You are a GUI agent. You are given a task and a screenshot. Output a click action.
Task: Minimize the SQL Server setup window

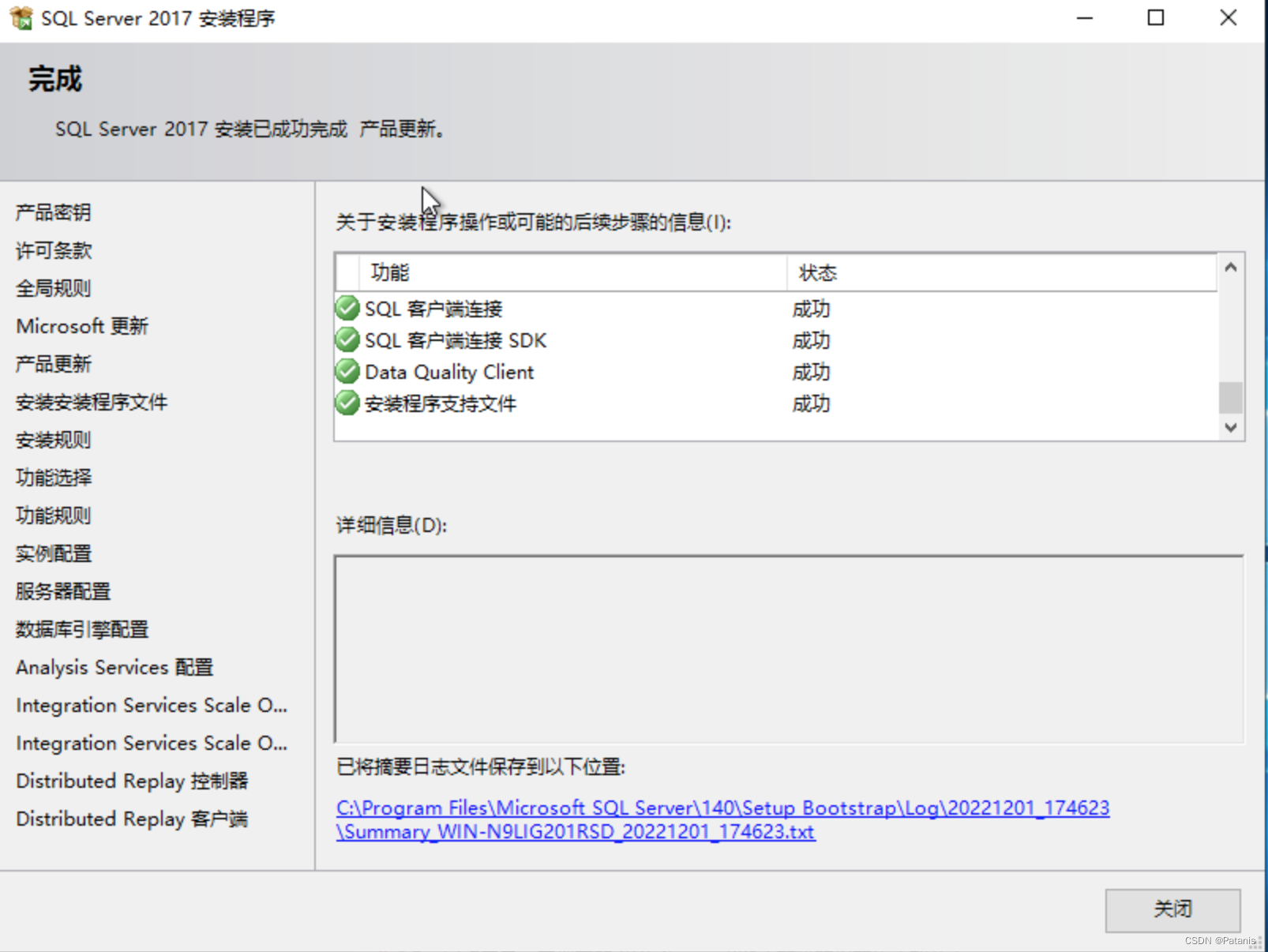click(1085, 17)
